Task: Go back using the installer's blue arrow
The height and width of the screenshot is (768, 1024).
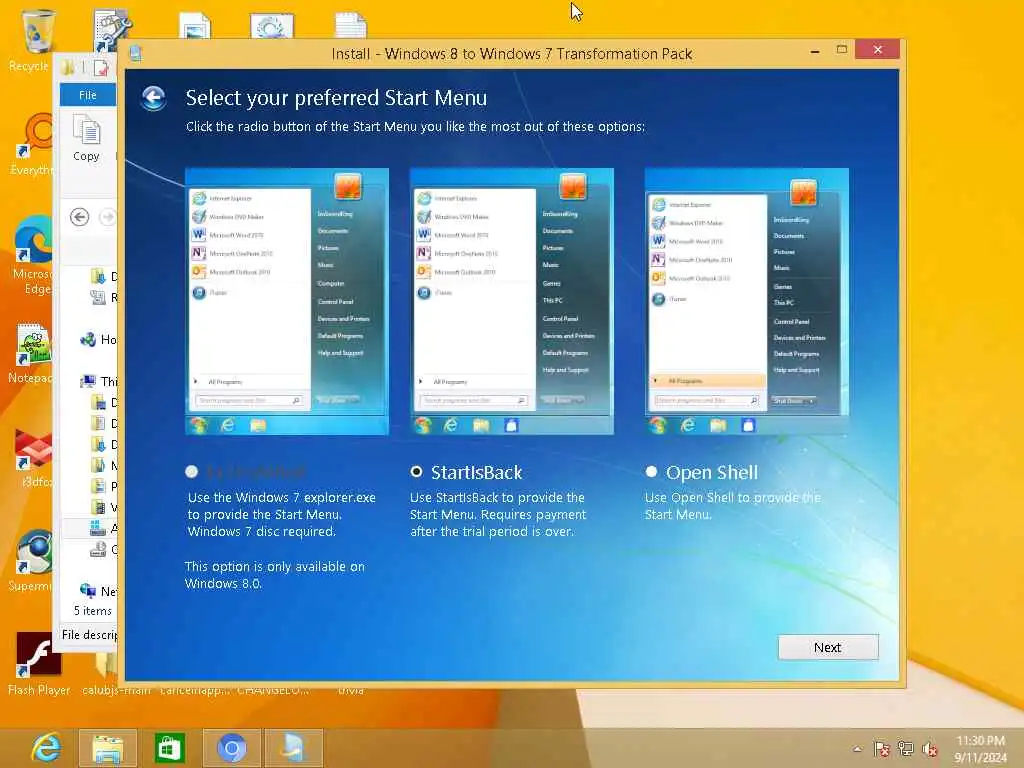Action: [154, 98]
